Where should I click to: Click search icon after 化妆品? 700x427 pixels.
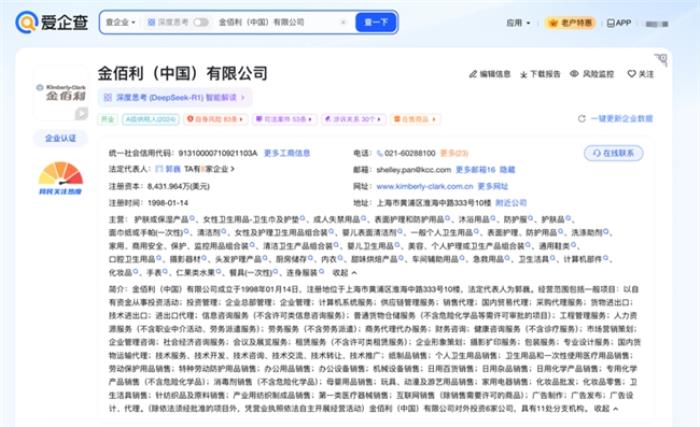(x=136, y=272)
